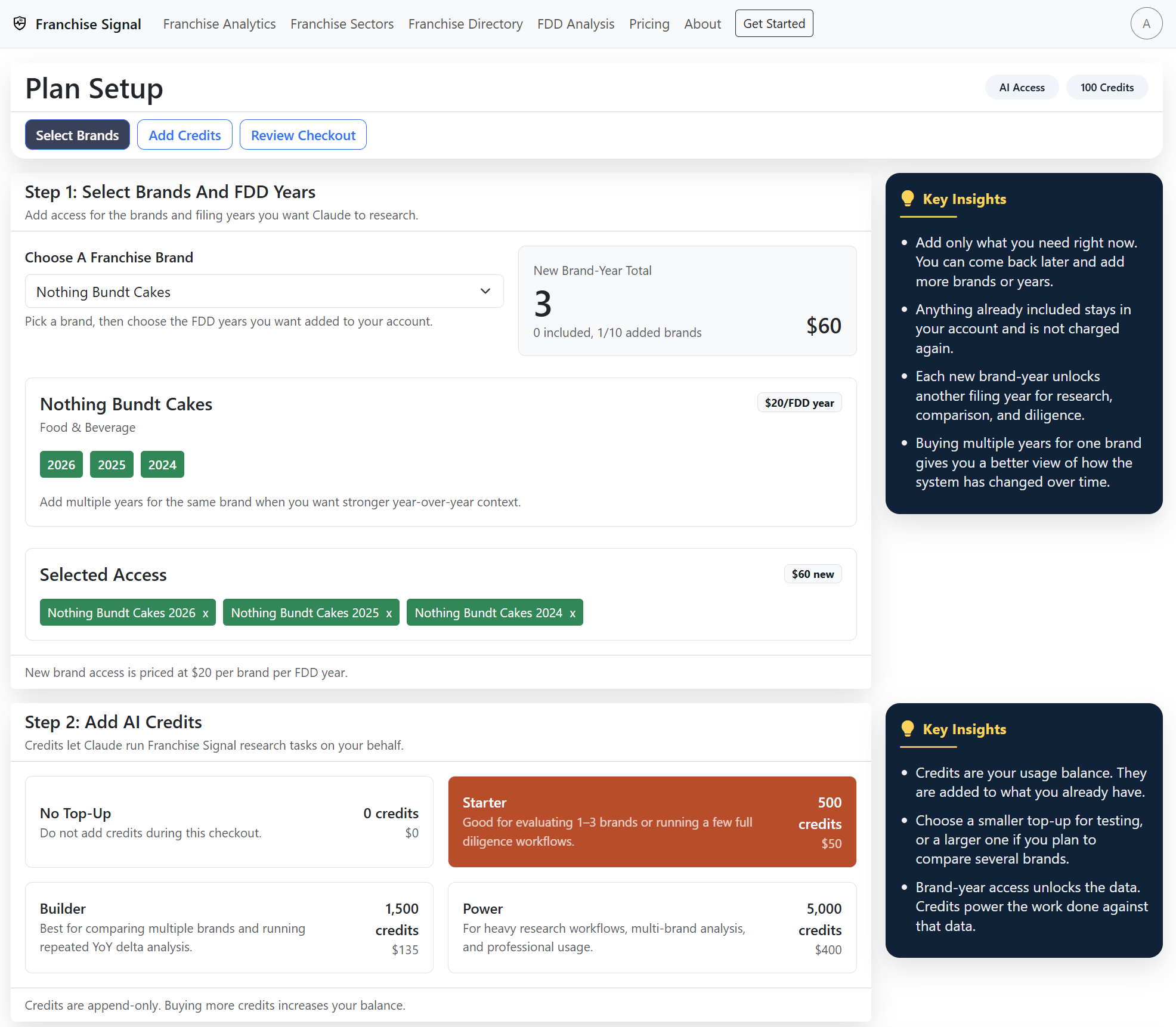Viewport: 1176px width, 1027px height.
Task: Open the Pricing nav link
Action: [x=649, y=24]
